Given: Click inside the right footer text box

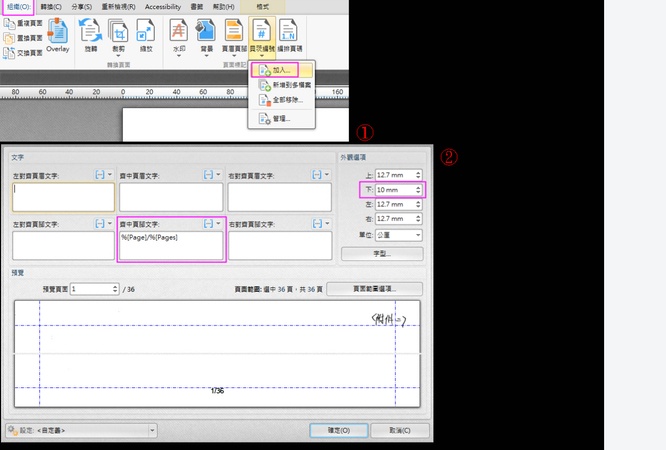Looking at the screenshot, I should [279, 246].
